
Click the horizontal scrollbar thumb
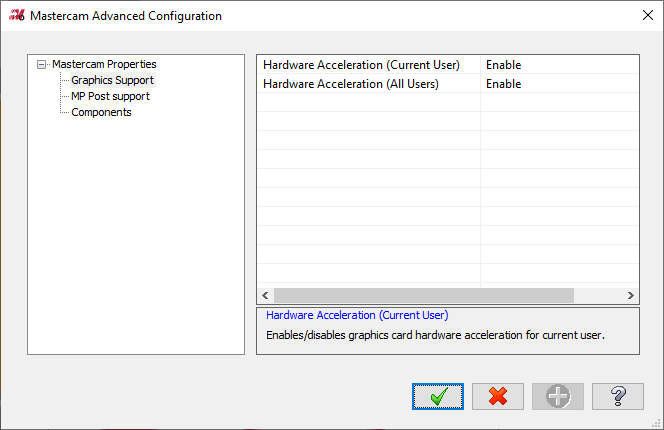pos(424,295)
